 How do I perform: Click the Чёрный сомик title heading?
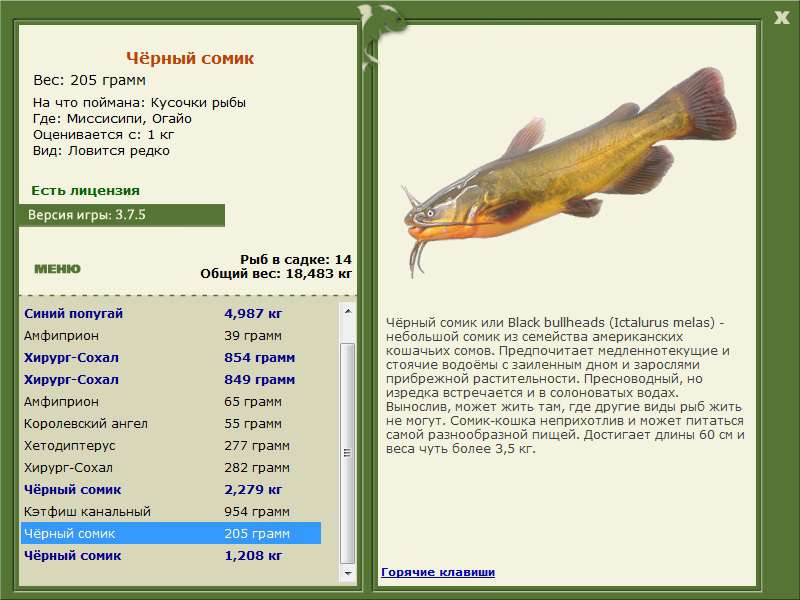click(190, 58)
